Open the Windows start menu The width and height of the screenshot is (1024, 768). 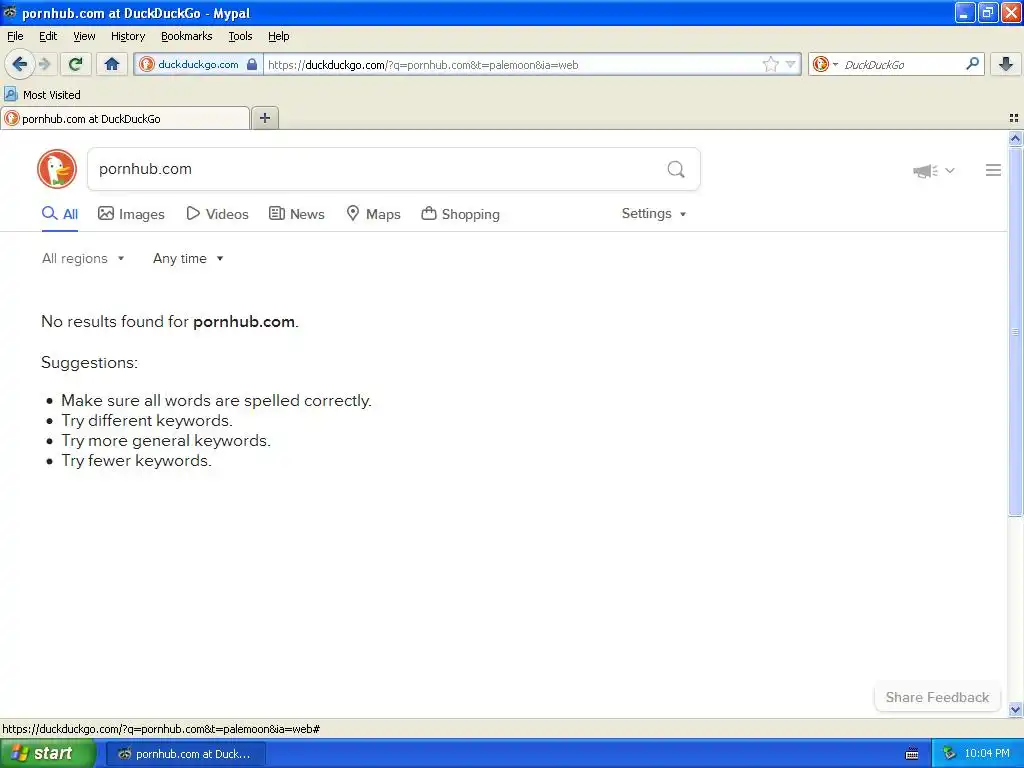[48, 754]
